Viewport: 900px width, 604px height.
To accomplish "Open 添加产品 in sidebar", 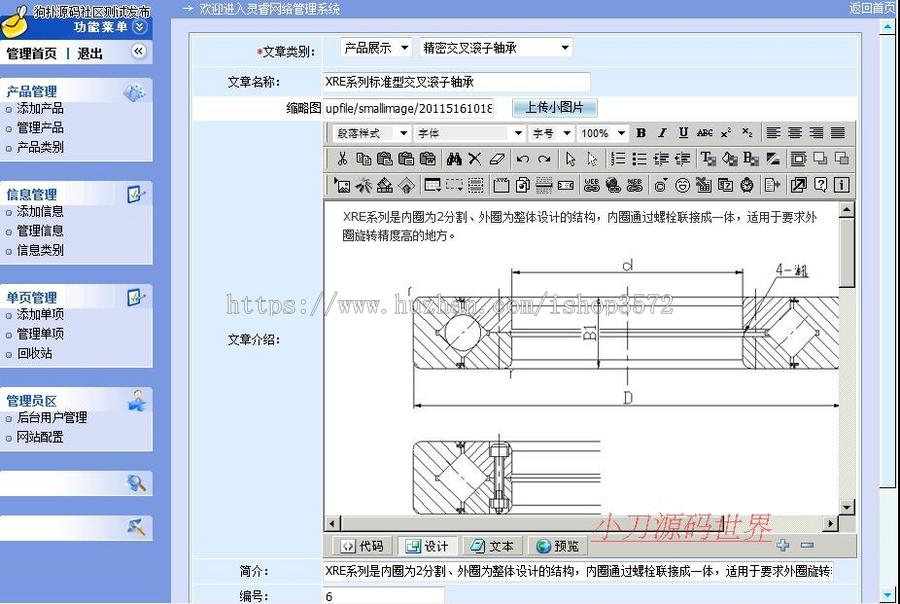I will pos(40,109).
